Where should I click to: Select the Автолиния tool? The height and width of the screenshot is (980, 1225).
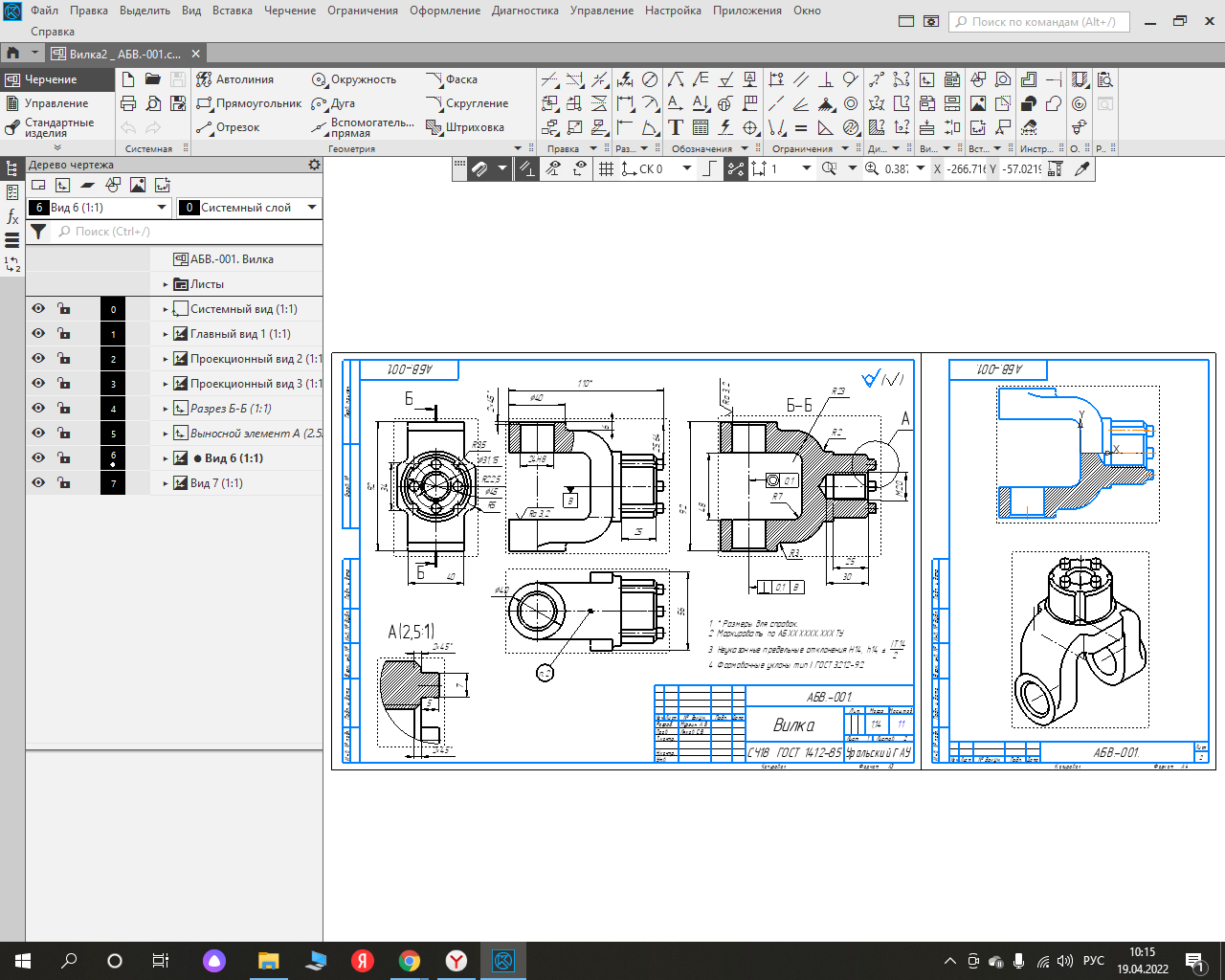tap(235, 79)
